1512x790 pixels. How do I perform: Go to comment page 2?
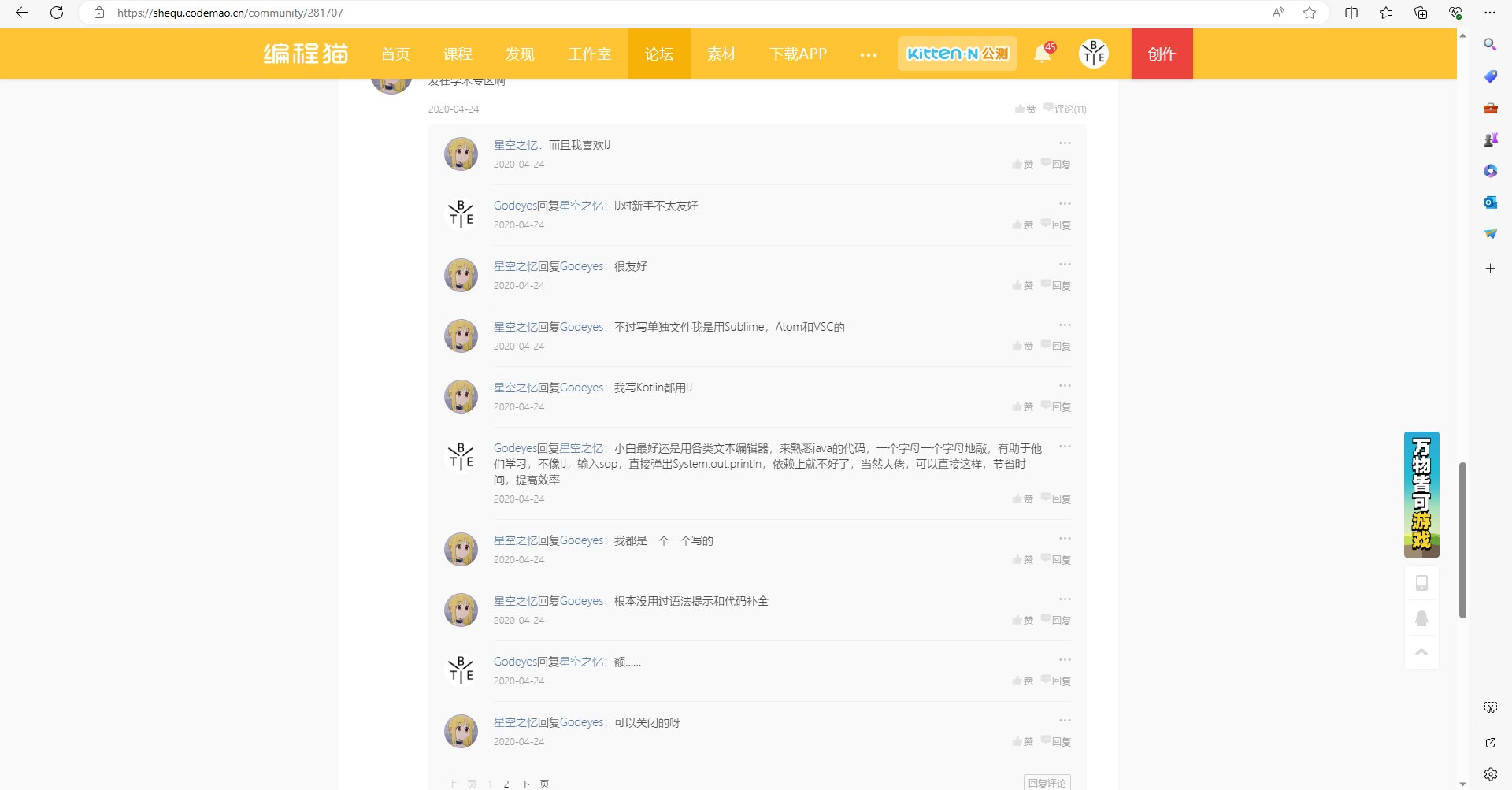tap(506, 784)
